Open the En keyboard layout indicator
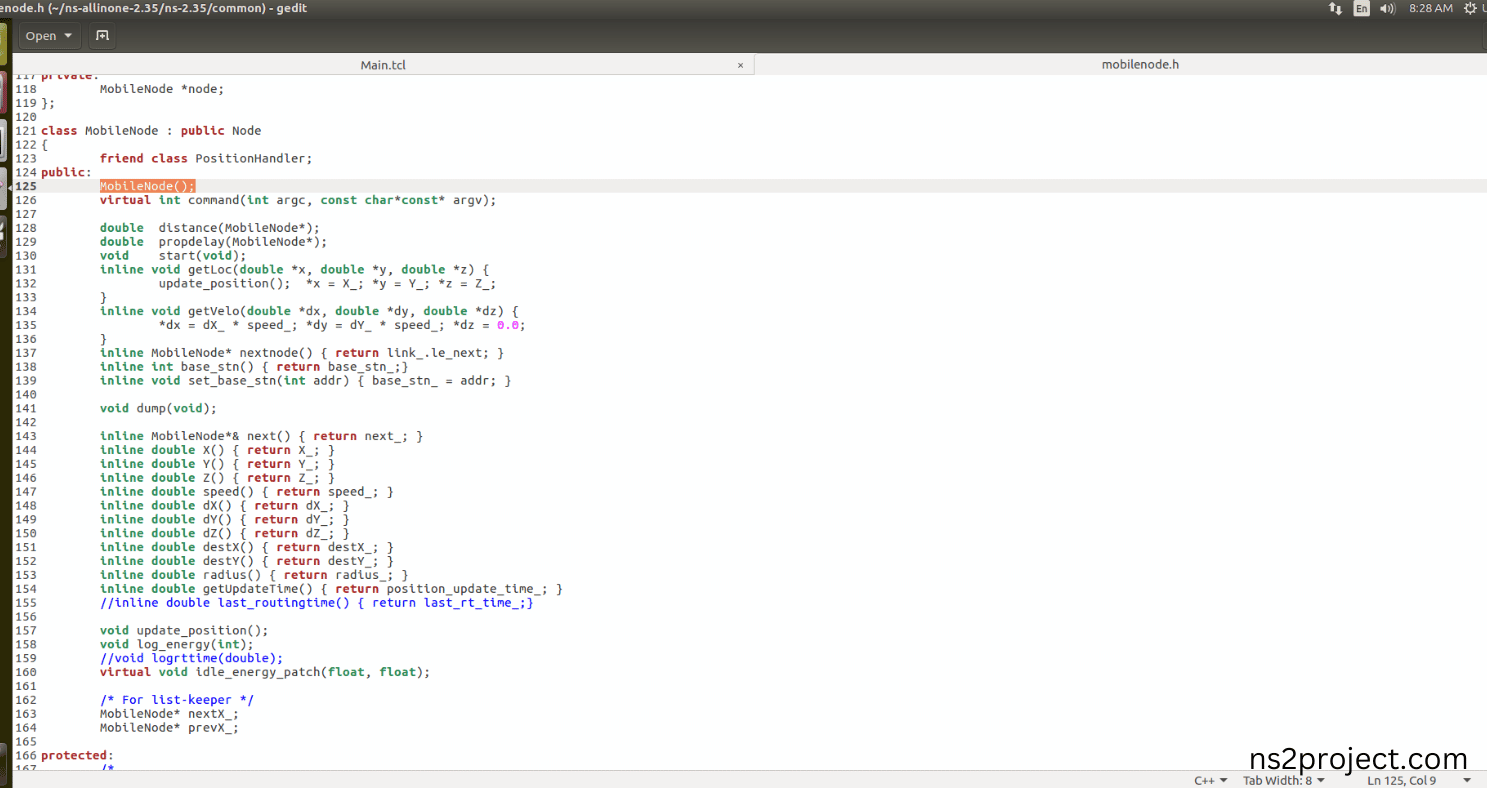The image size is (1487, 788). 1361,8
